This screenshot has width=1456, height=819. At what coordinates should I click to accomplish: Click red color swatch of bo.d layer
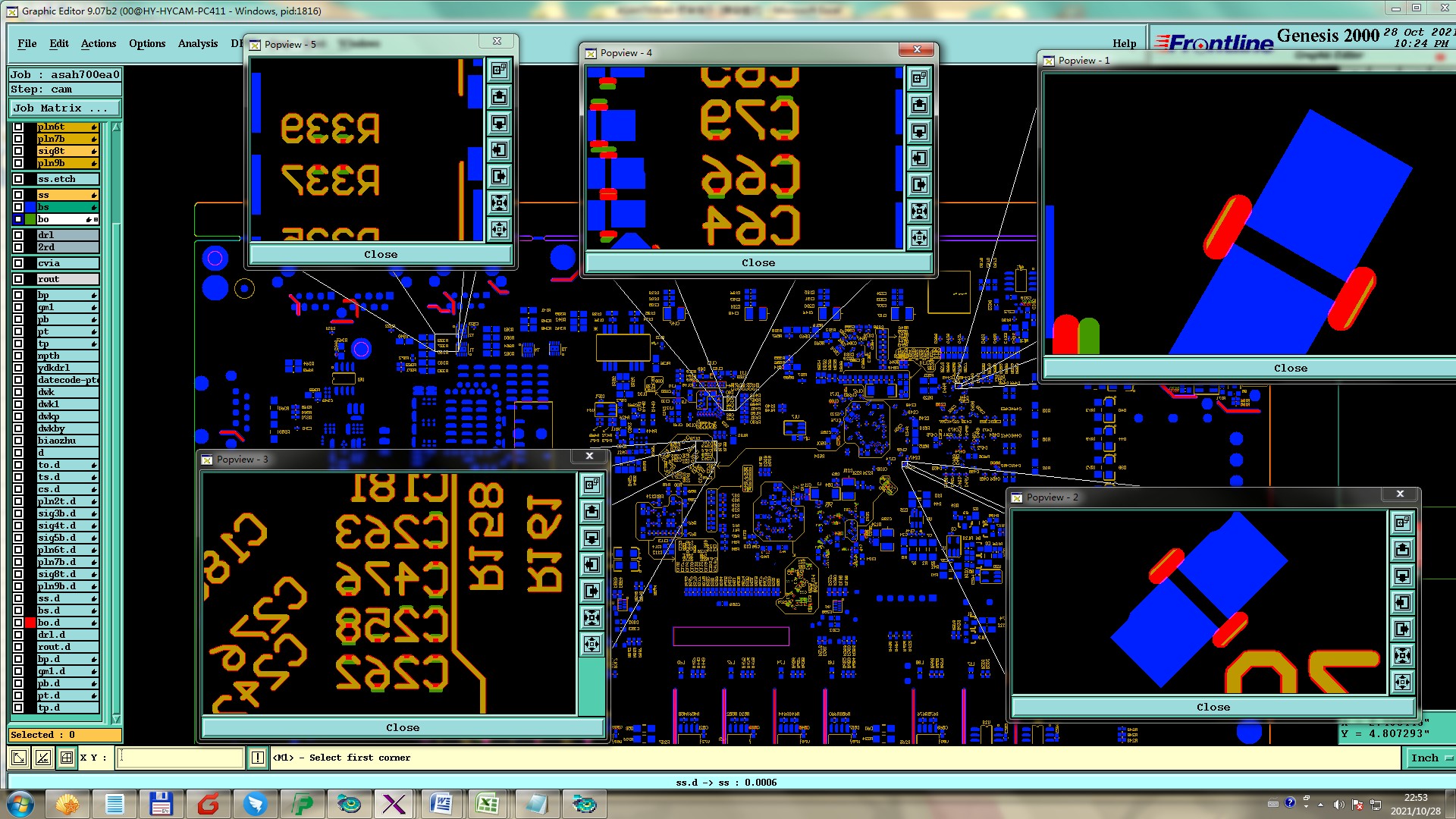(x=31, y=623)
